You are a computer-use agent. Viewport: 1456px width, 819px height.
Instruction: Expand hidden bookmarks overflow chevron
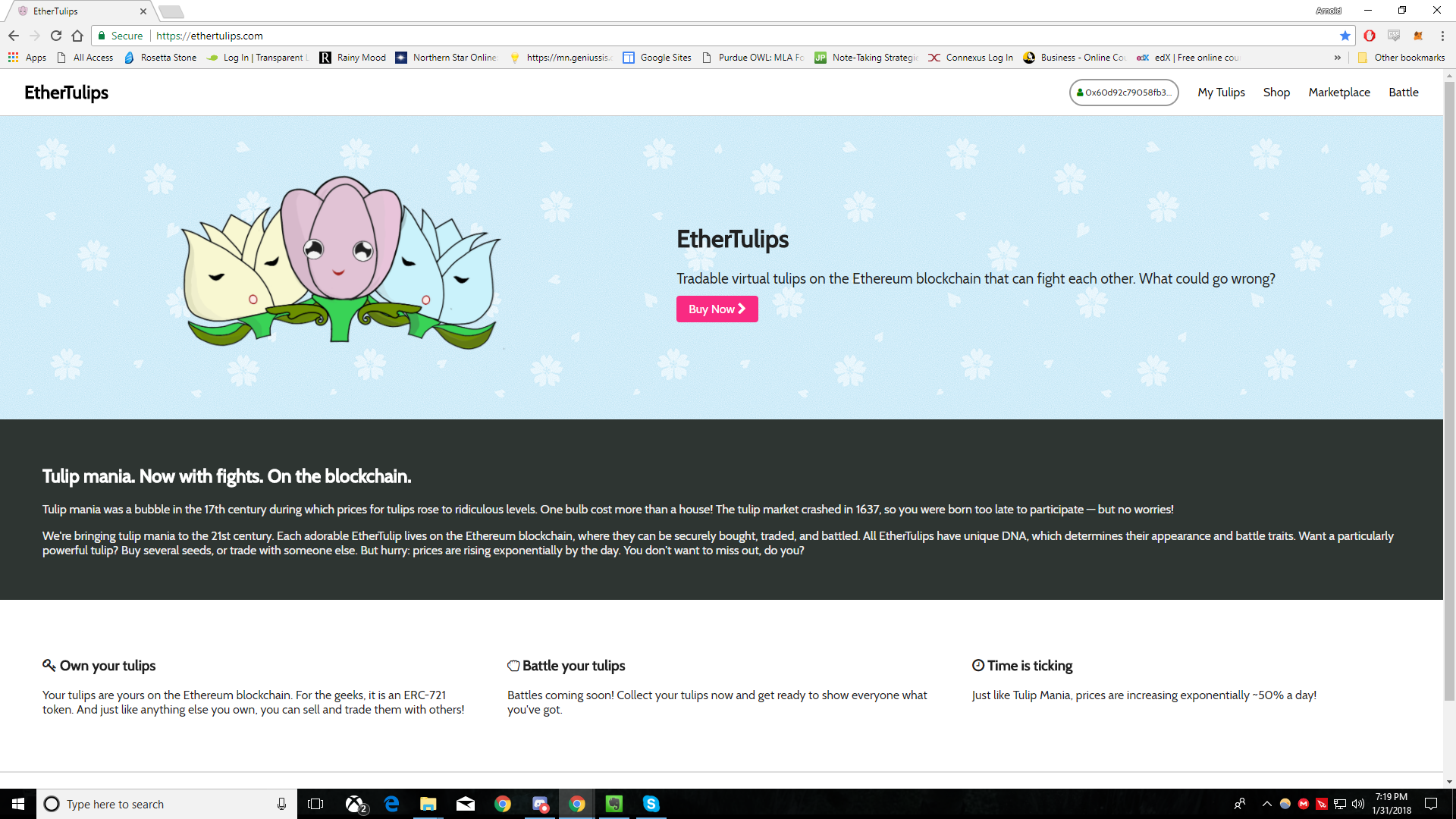pyautogui.click(x=1338, y=58)
